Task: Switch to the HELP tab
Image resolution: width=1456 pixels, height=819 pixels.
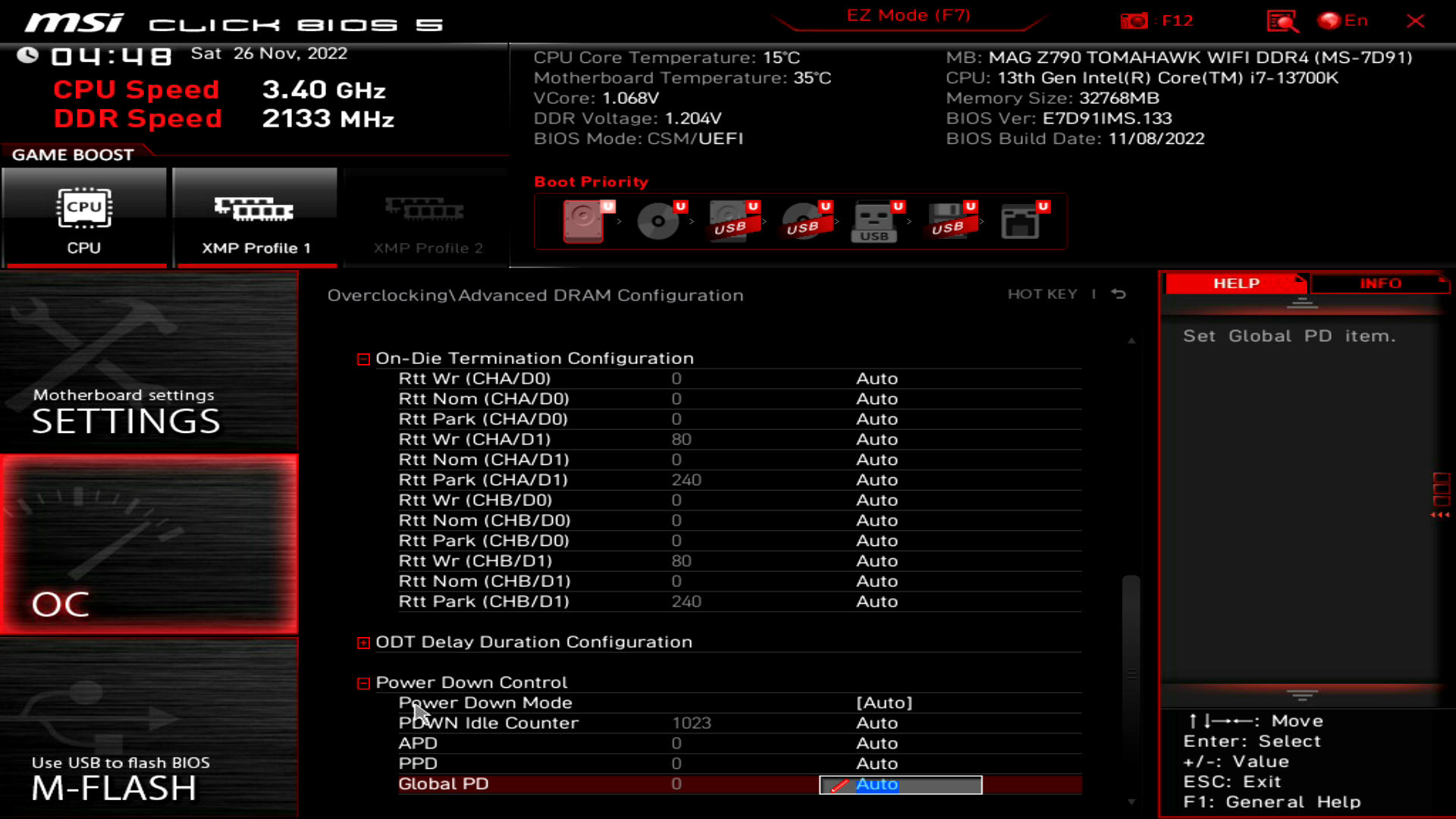Action: tap(1236, 283)
